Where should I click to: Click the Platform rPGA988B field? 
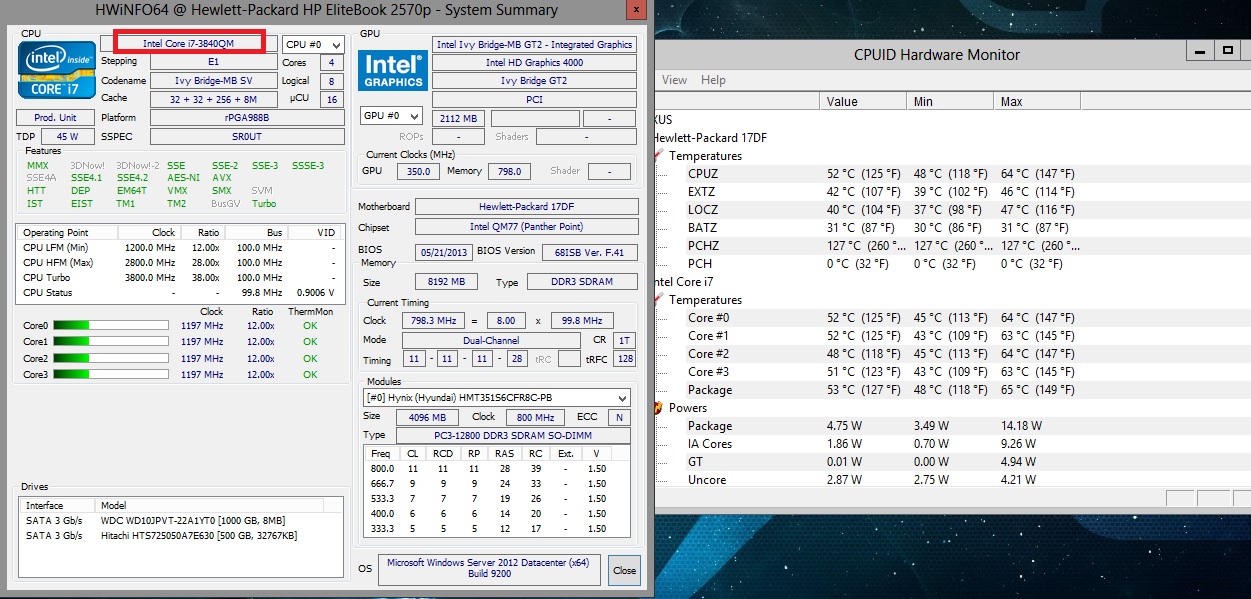tap(246, 117)
